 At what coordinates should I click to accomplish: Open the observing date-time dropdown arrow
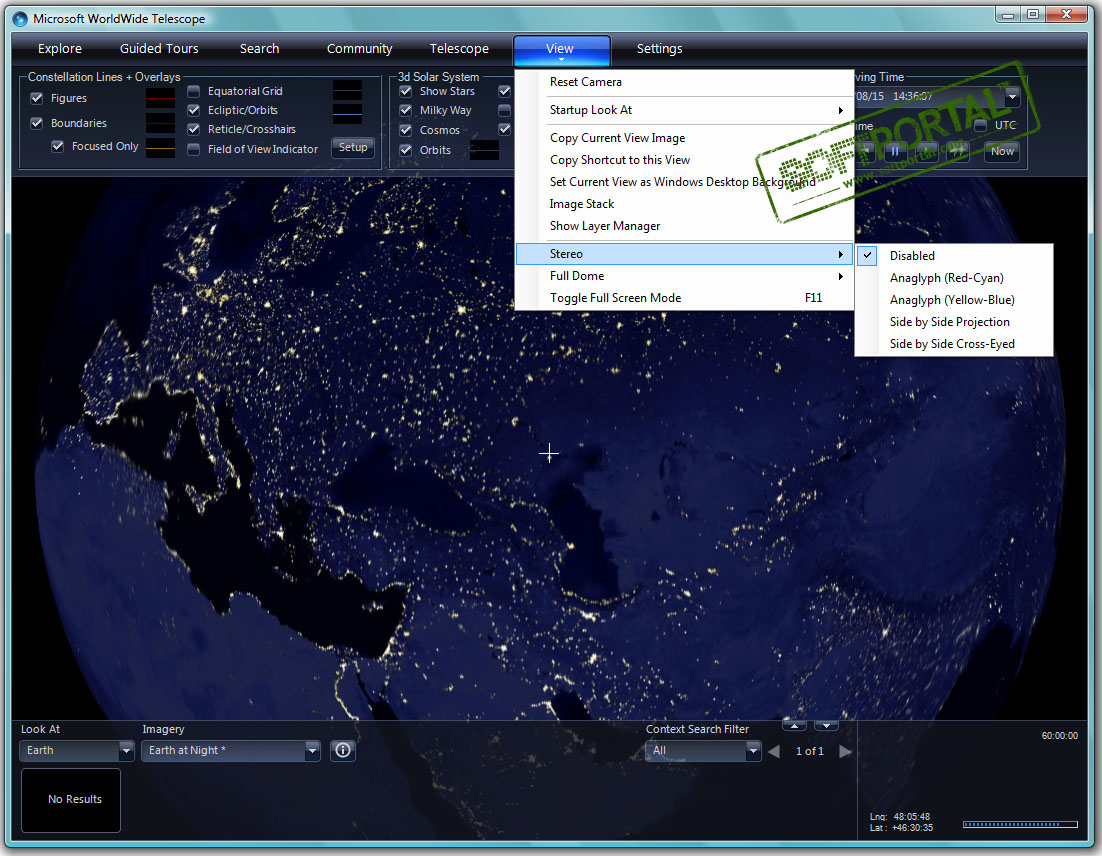(1012, 96)
